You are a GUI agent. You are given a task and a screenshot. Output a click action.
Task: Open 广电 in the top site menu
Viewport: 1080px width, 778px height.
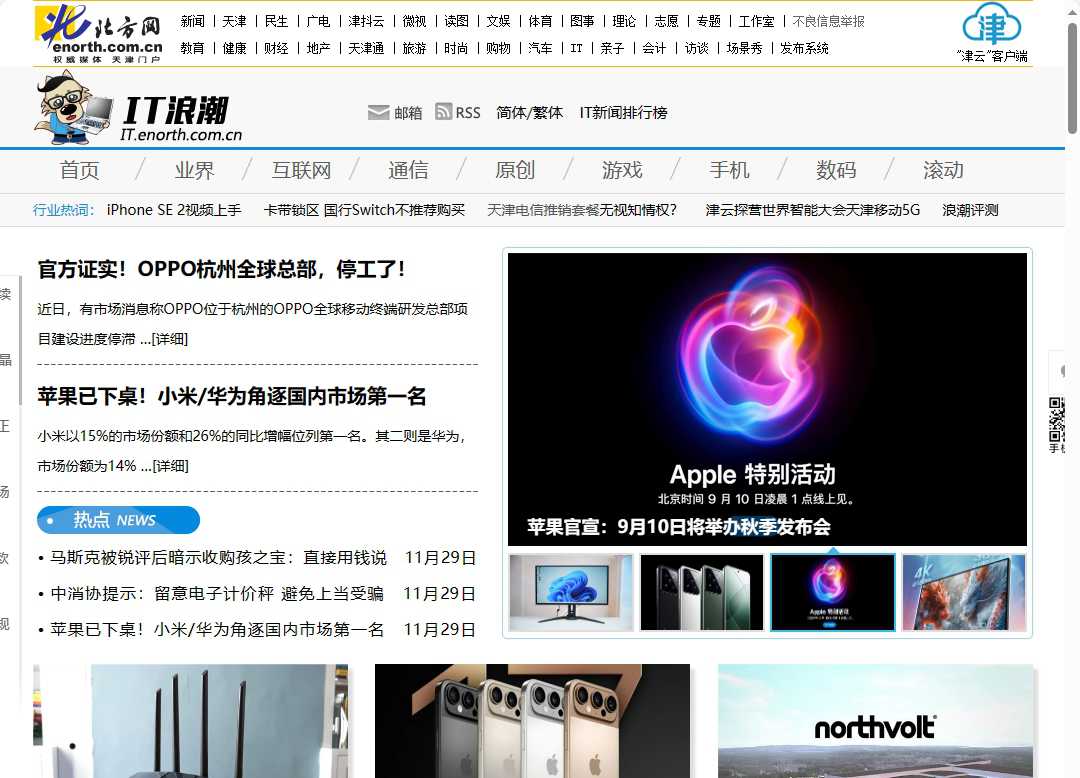318,21
